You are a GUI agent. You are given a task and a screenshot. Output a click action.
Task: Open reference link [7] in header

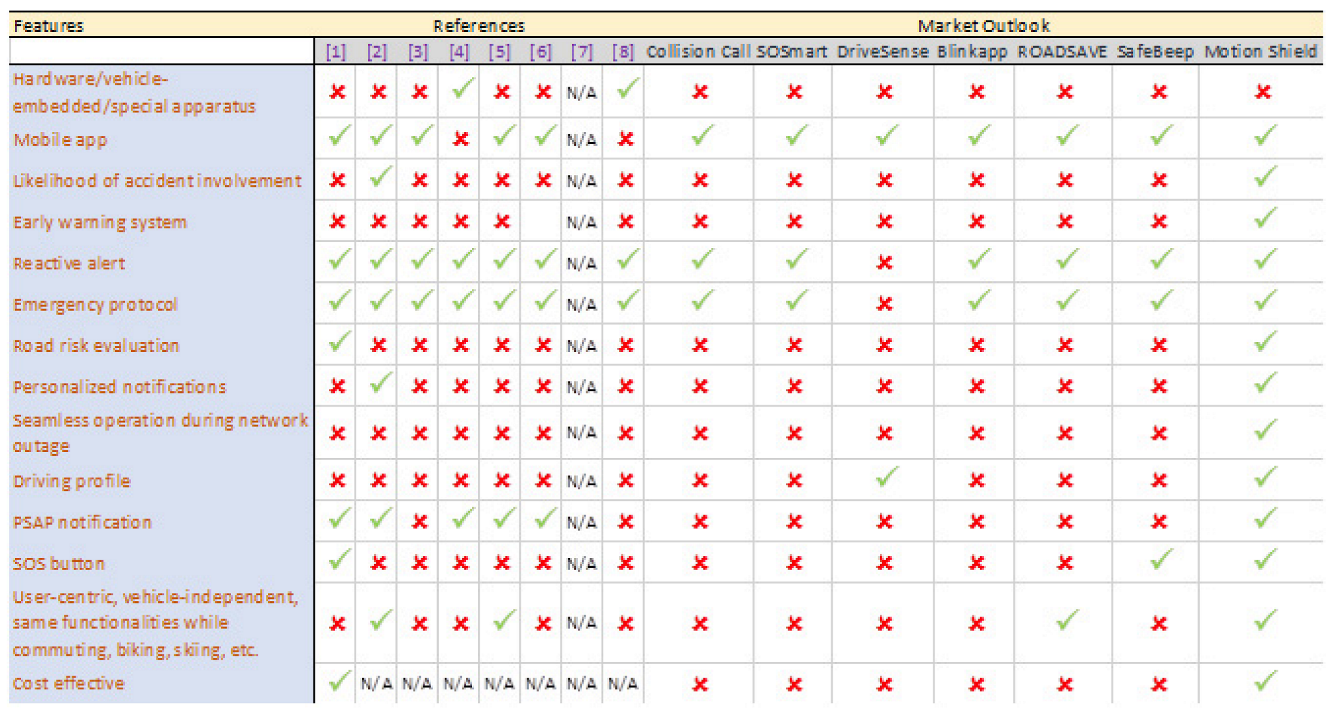click(583, 52)
